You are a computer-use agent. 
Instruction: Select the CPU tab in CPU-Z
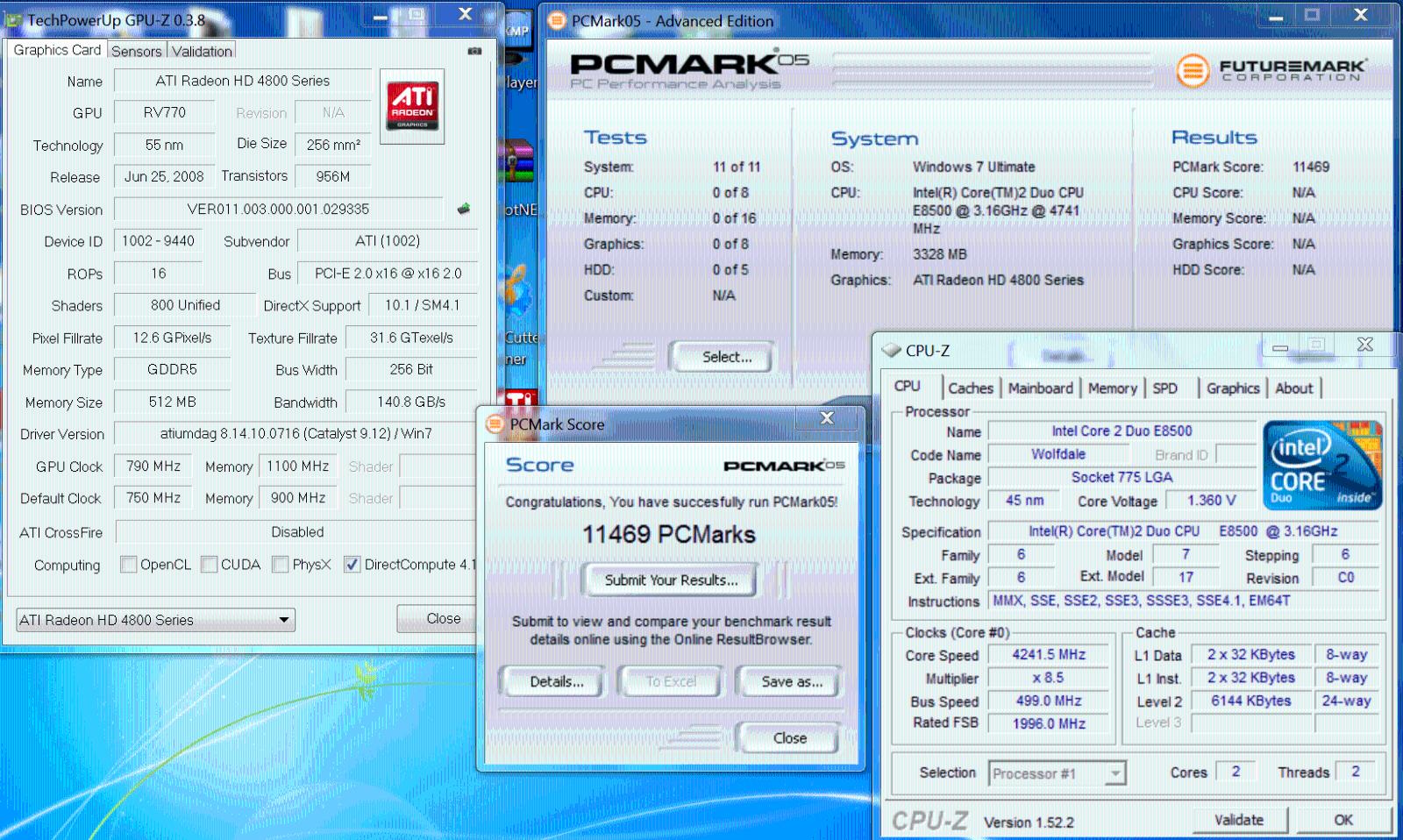(x=908, y=387)
